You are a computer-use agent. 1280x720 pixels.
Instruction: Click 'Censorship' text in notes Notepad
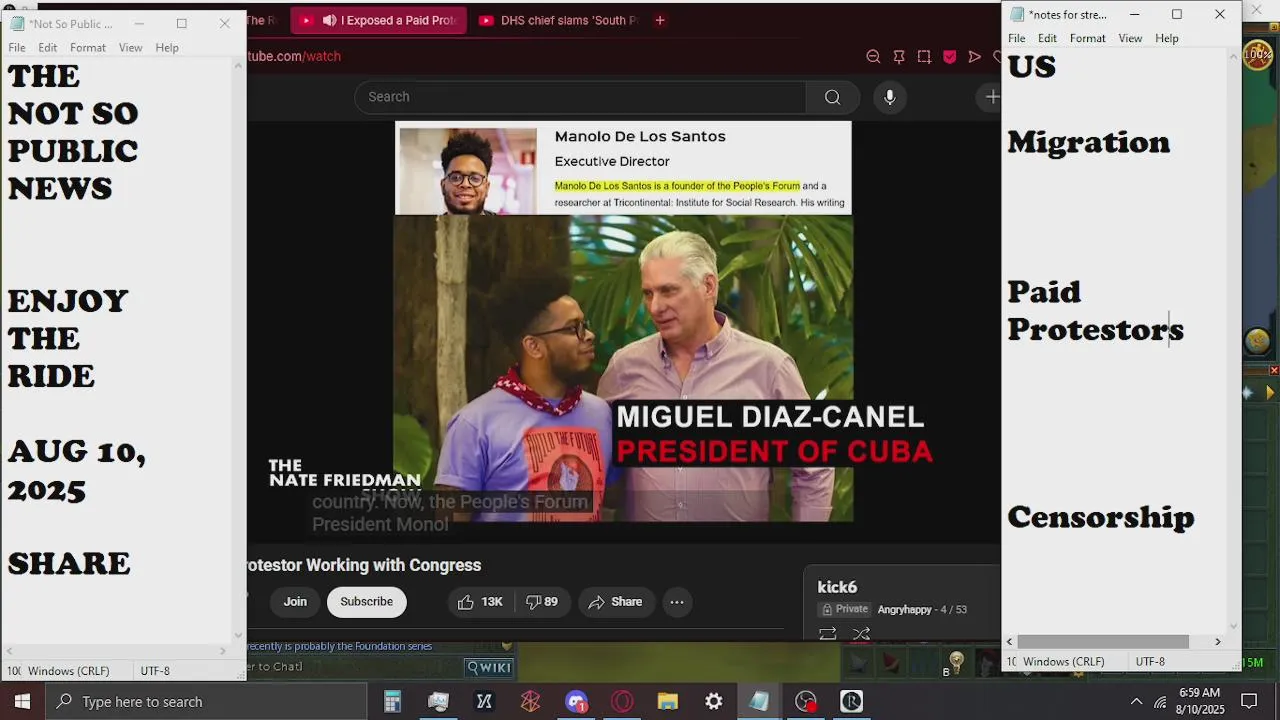[1100, 518]
